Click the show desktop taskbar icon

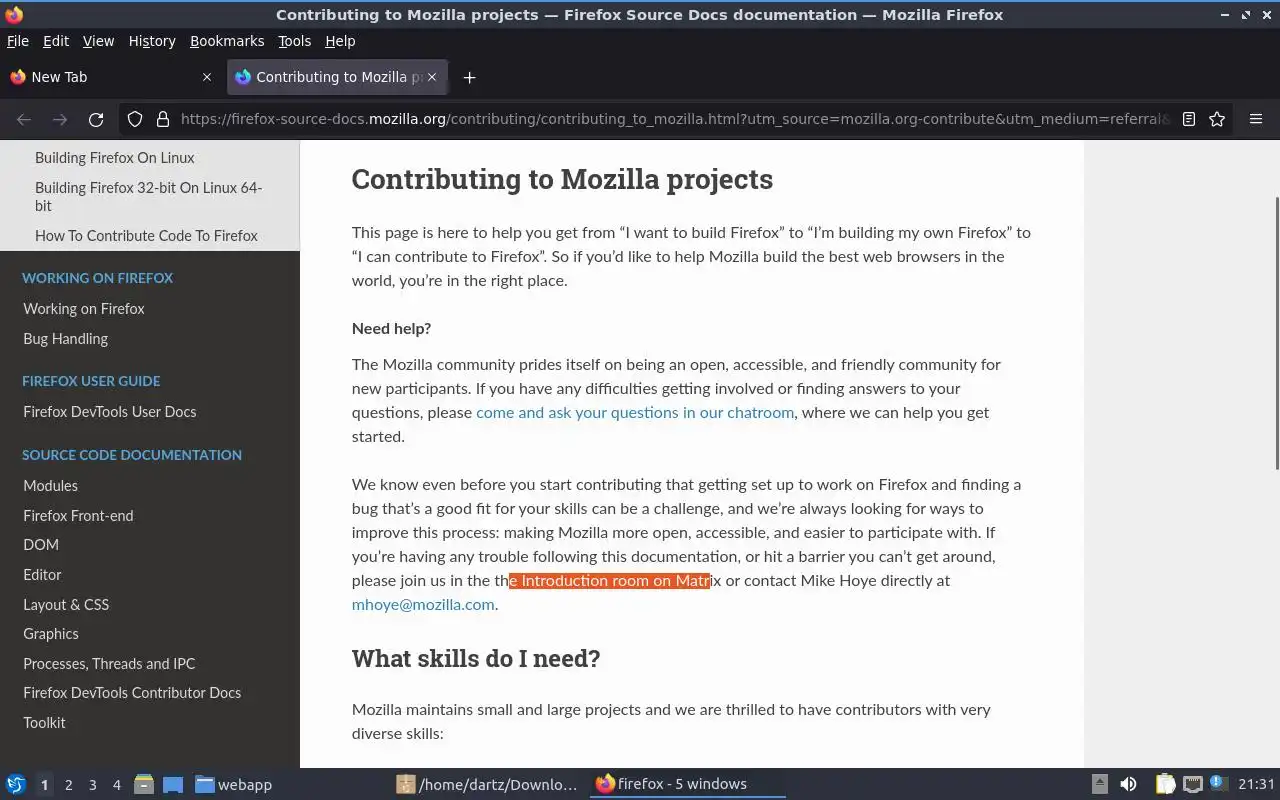(173, 784)
